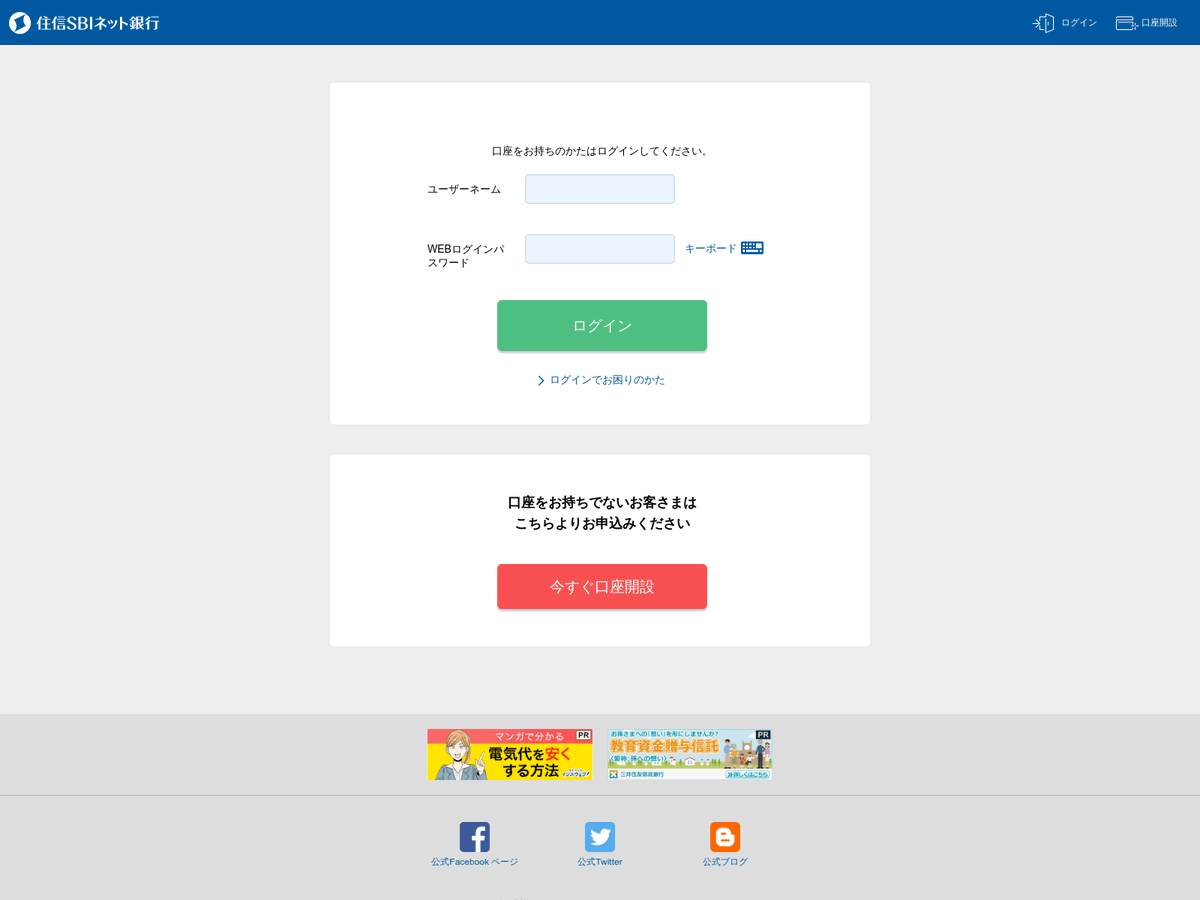Click the account opening icon in the header
Viewport: 1200px width, 900px height.
tap(1123, 22)
